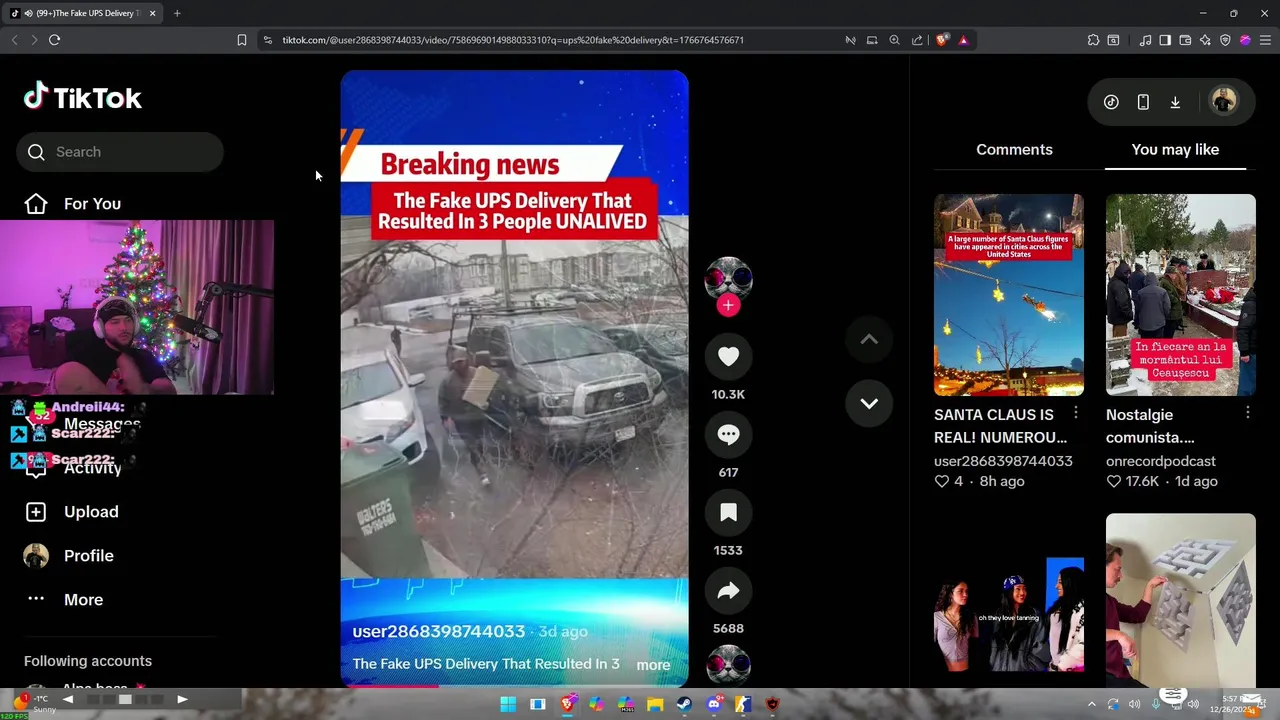Open Brave Rewards triangle icon

(x=963, y=40)
